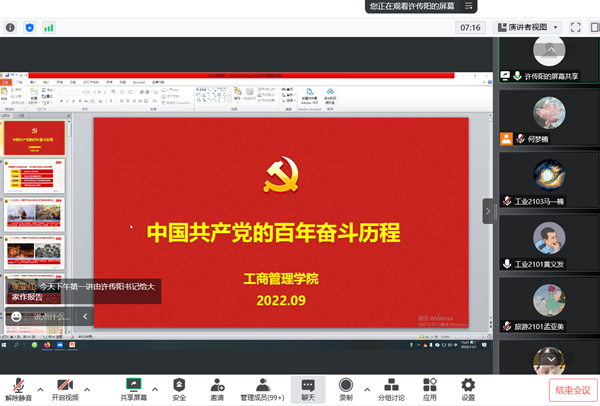This screenshot has height=406, width=600.
Task: Select first slide thumbnail in PowerPoint
Action: pyautogui.click(x=34, y=138)
